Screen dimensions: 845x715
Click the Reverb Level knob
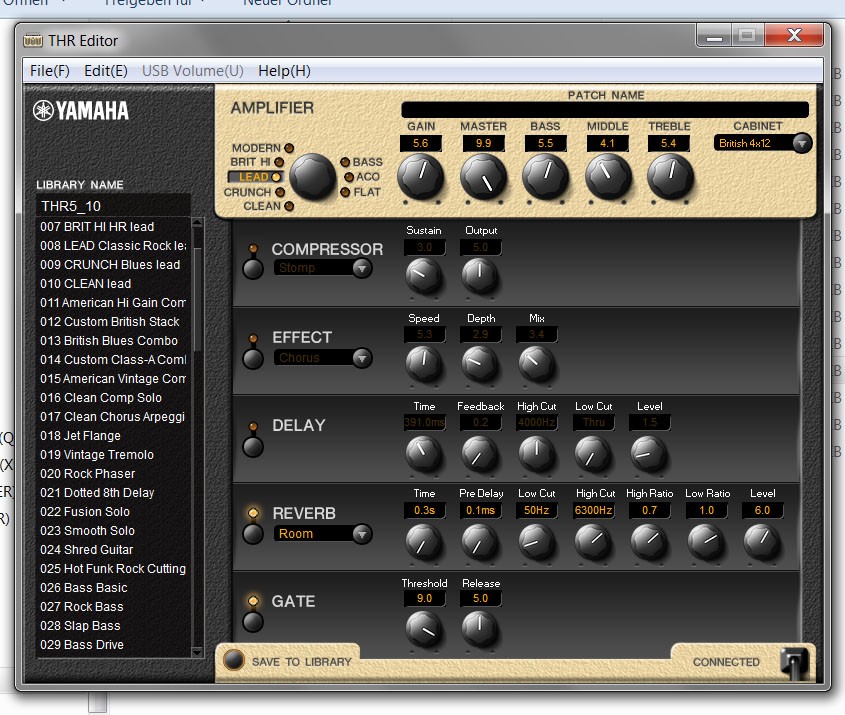(x=762, y=541)
